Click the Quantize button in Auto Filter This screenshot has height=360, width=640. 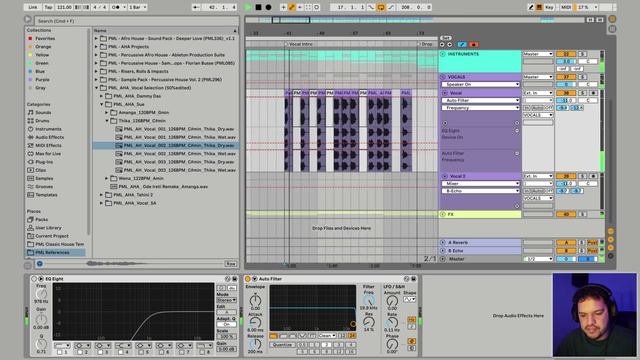click(282, 345)
